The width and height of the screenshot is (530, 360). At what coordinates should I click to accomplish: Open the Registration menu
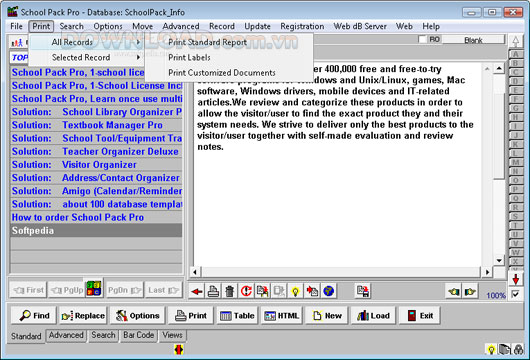click(302, 26)
